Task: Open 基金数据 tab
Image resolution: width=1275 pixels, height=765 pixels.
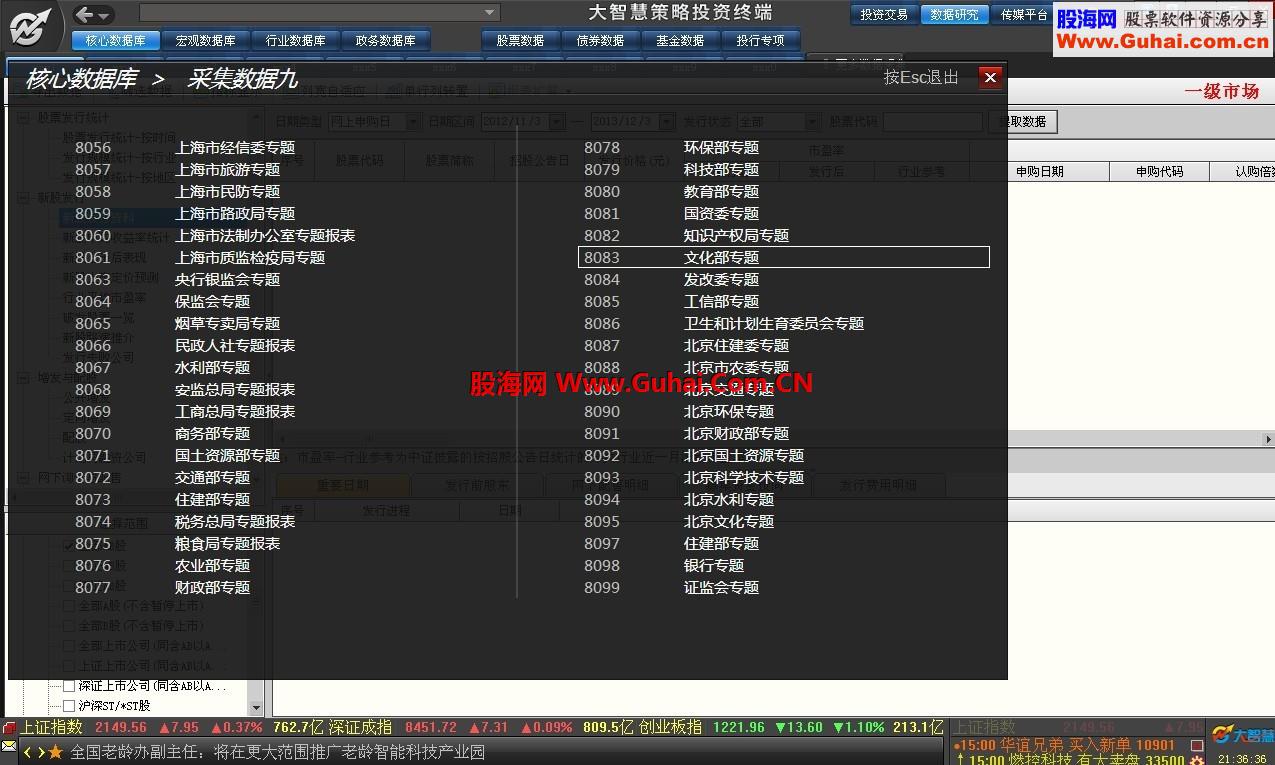Action: [x=680, y=41]
